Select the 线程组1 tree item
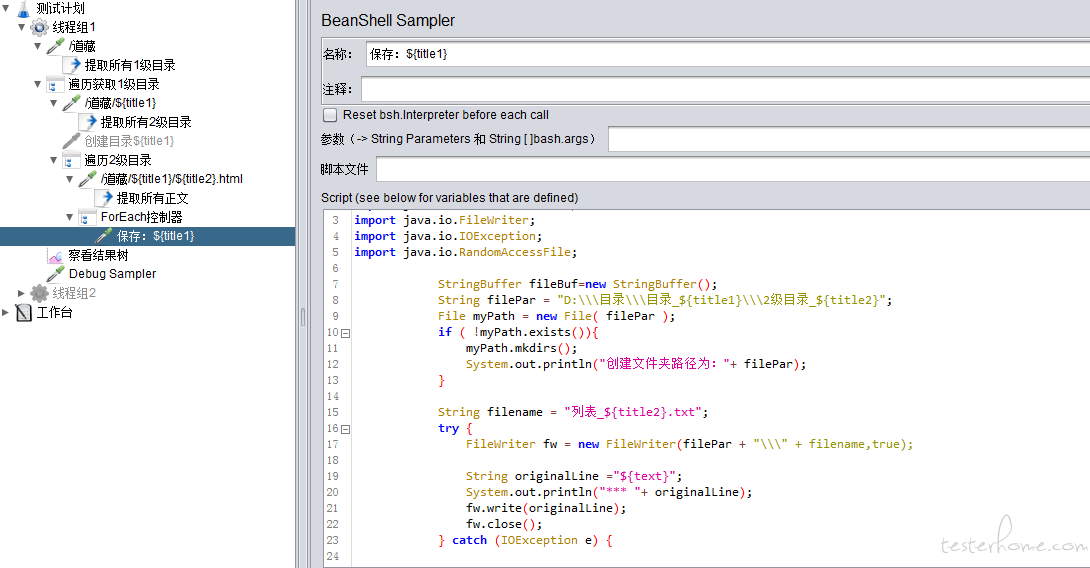This screenshot has height=568, width=1090. point(74,27)
